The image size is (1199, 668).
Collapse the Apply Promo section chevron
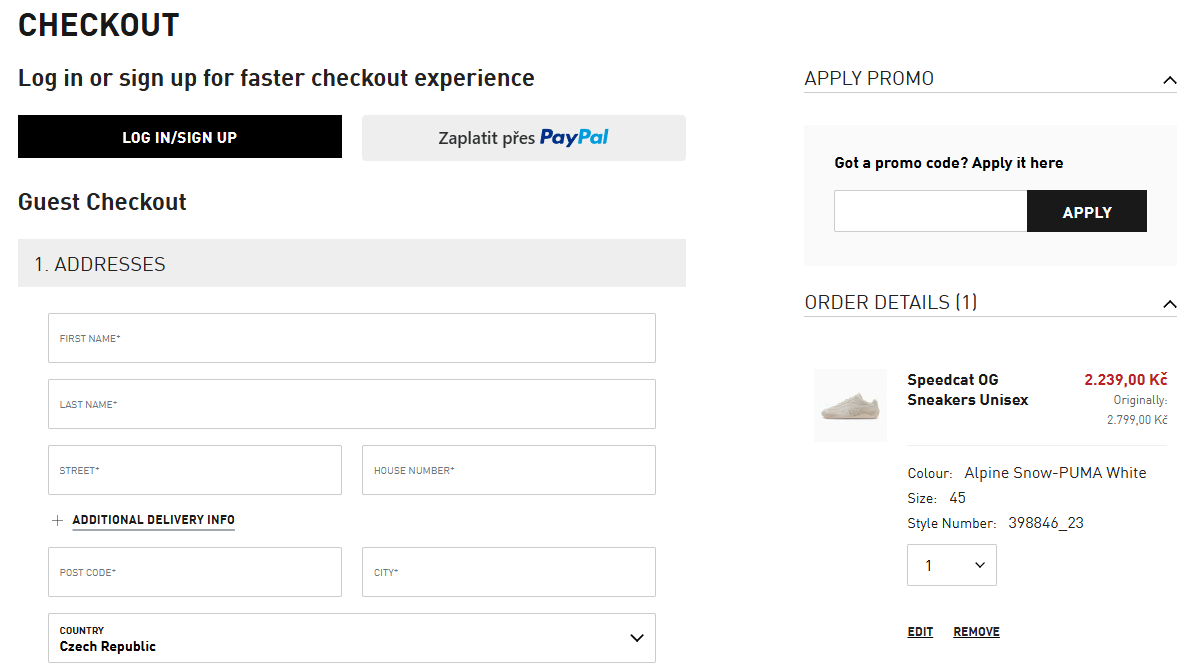[1169, 80]
